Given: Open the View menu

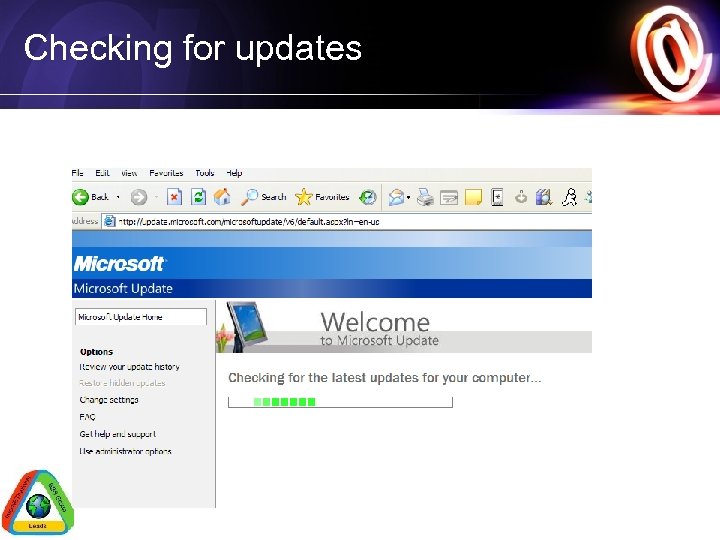Looking at the screenshot, I should coord(129,173).
